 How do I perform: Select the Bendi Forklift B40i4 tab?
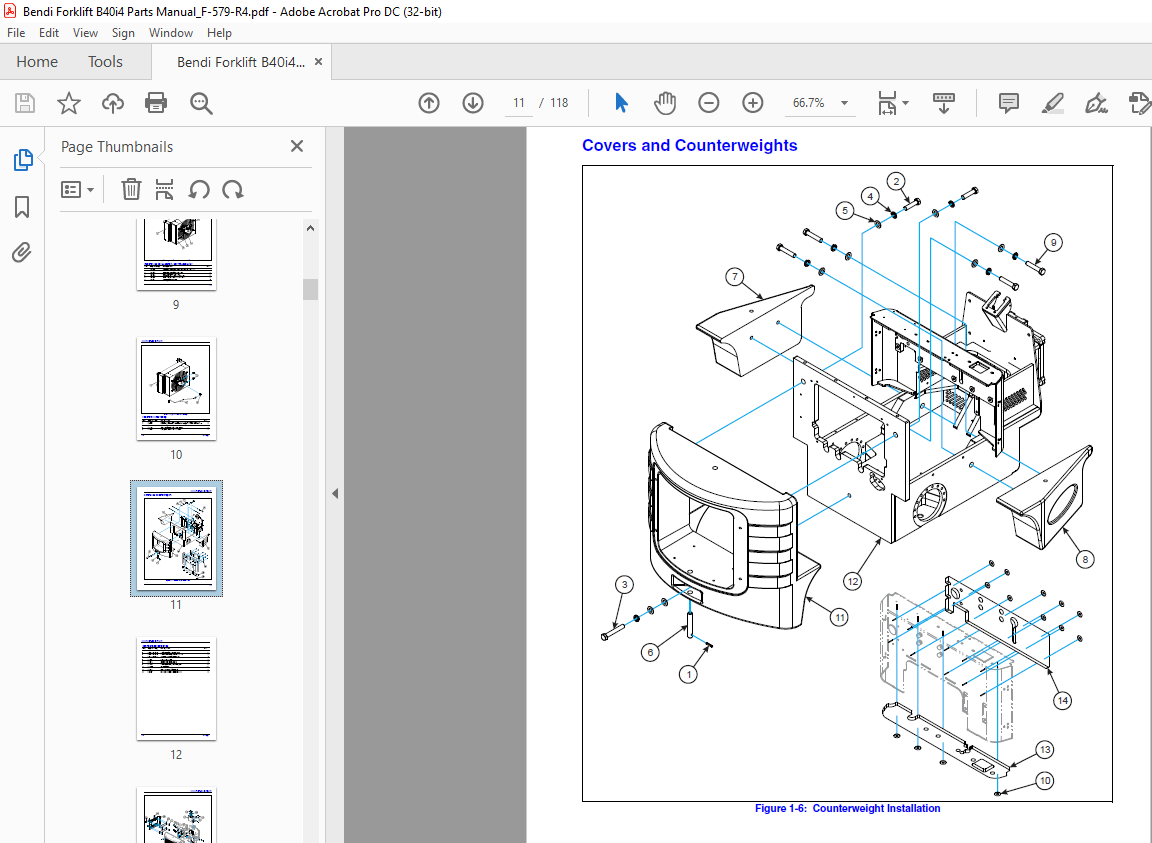tap(241, 62)
